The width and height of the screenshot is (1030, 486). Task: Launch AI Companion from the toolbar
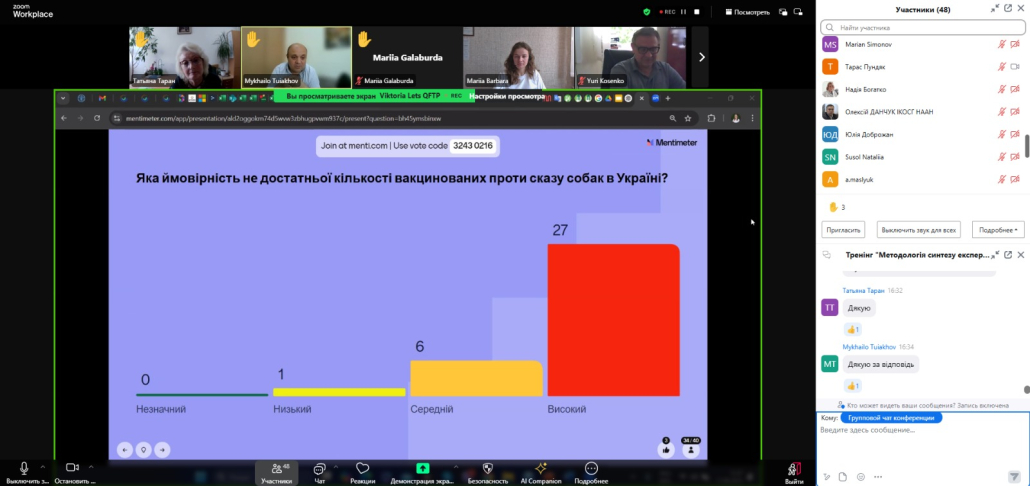[541, 469]
